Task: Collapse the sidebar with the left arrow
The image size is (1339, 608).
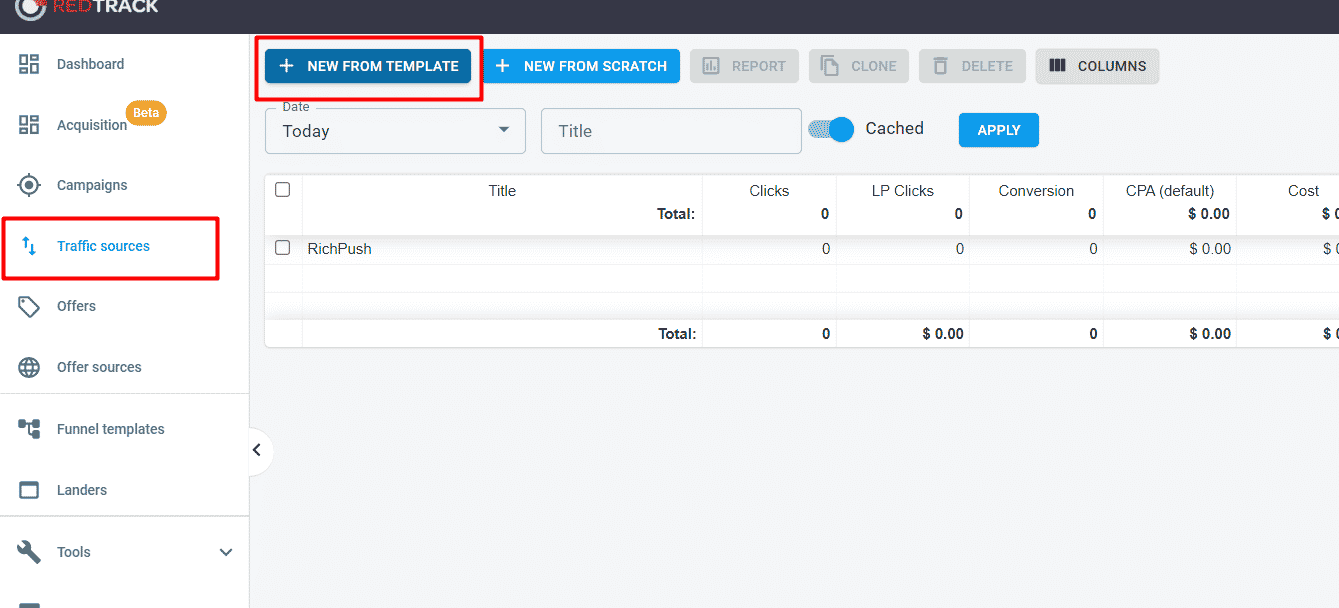Action: click(258, 451)
